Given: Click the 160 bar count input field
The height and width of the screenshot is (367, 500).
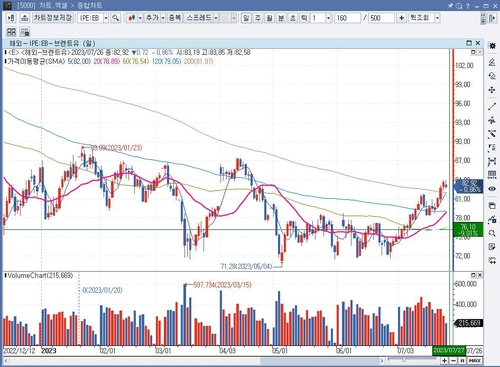Looking at the screenshot, I should [347, 18].
